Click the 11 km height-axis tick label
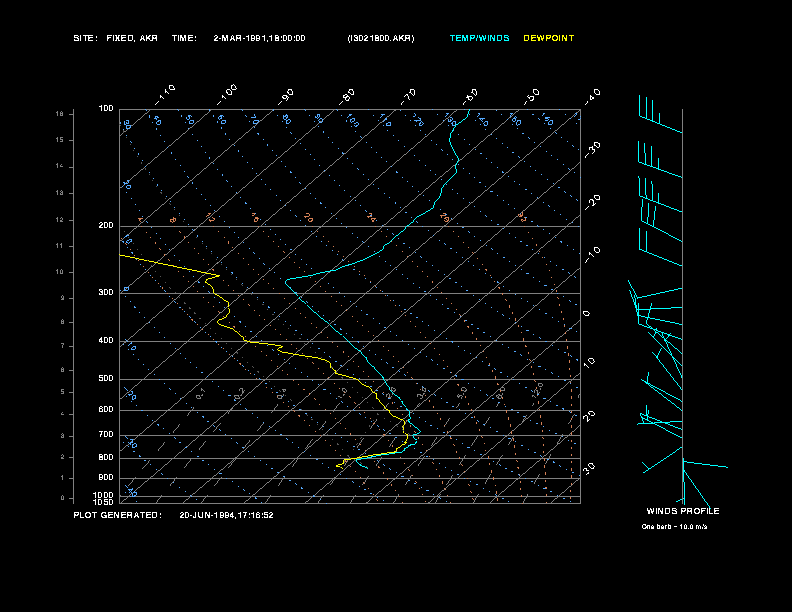 pyautogui.click(x=60, y=246)
